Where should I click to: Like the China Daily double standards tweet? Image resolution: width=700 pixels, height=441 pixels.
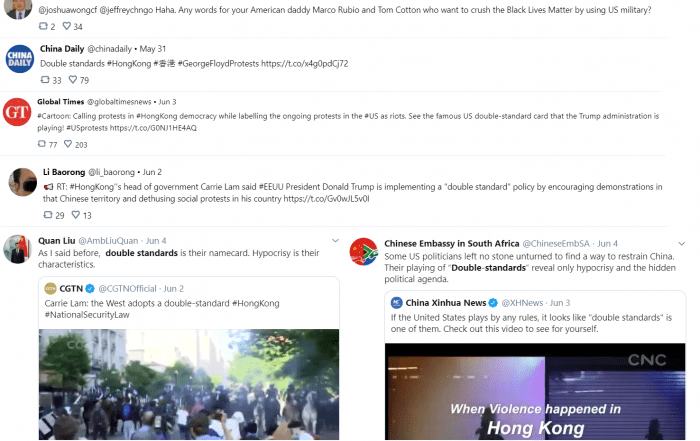coord(73,79)
